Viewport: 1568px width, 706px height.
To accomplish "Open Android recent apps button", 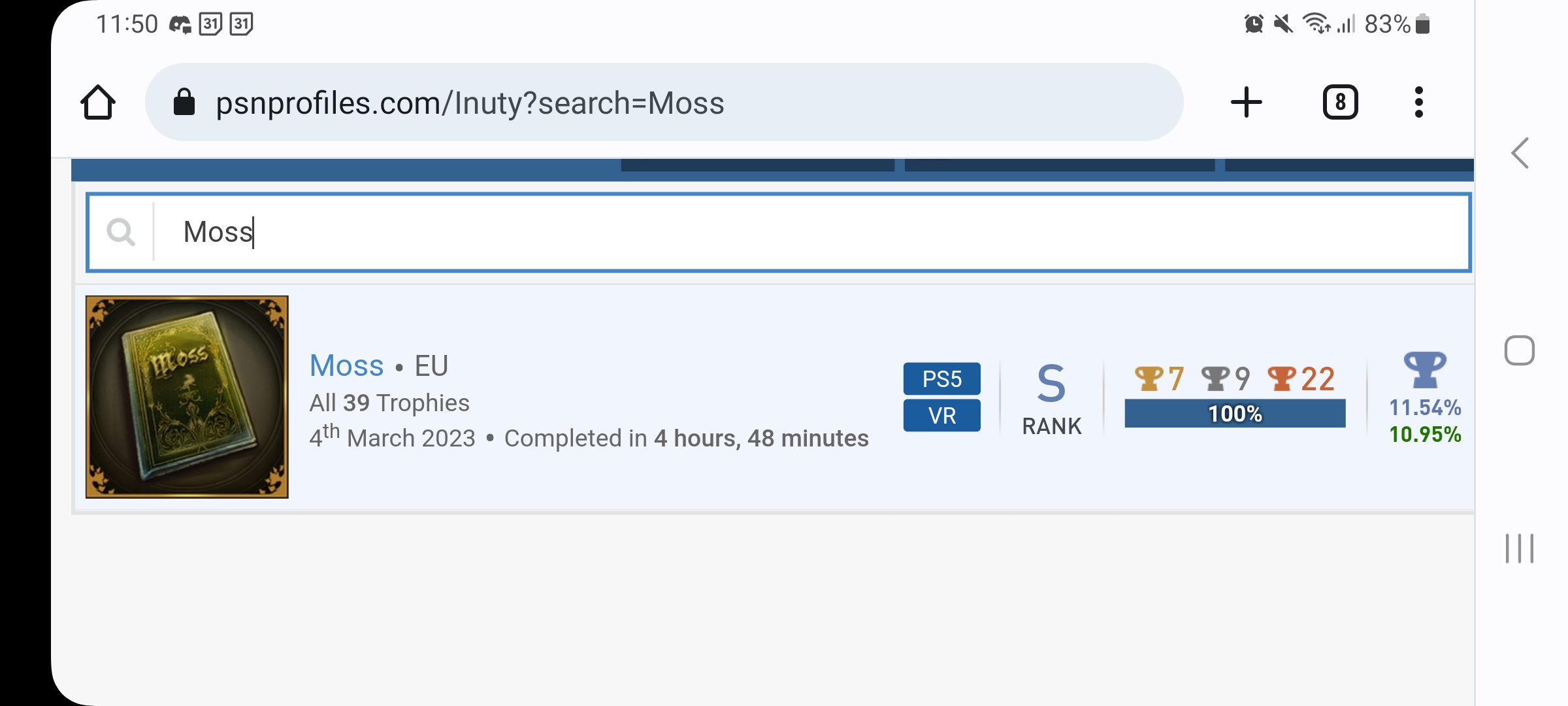I will [1519, 548].
